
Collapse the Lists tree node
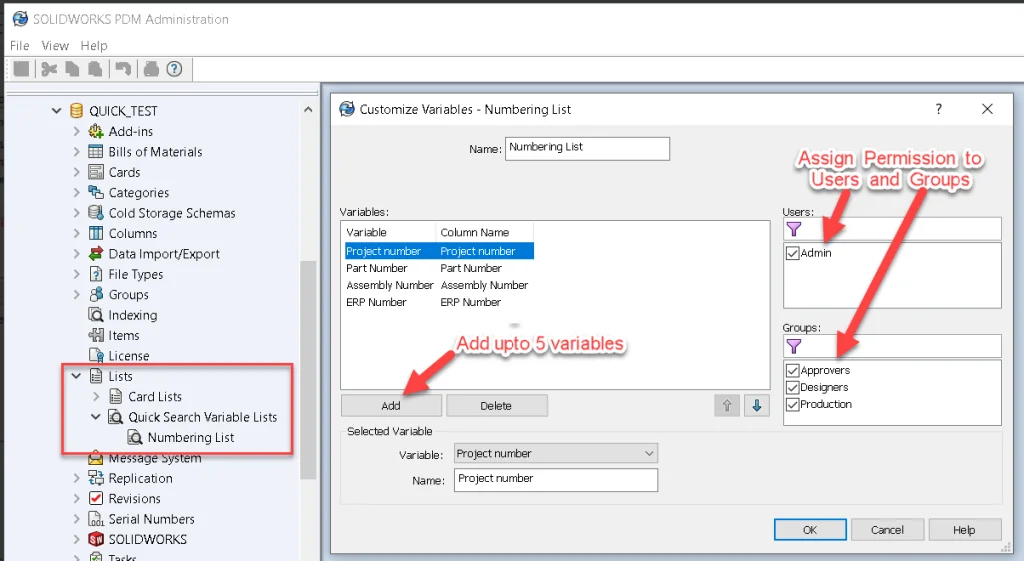point(76,376)
